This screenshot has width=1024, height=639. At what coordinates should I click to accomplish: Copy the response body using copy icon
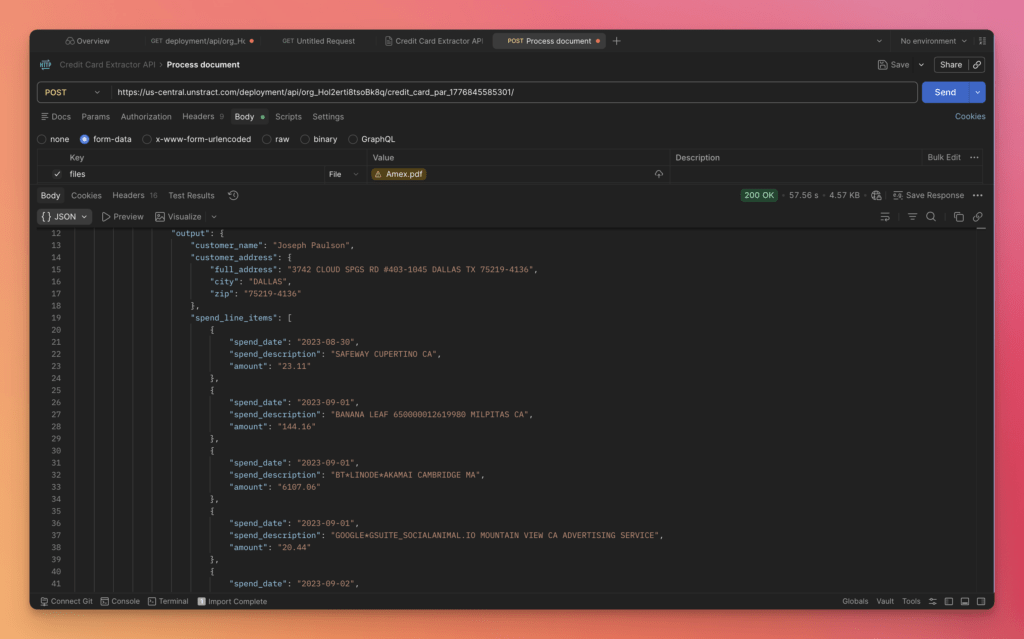point(958,217)
